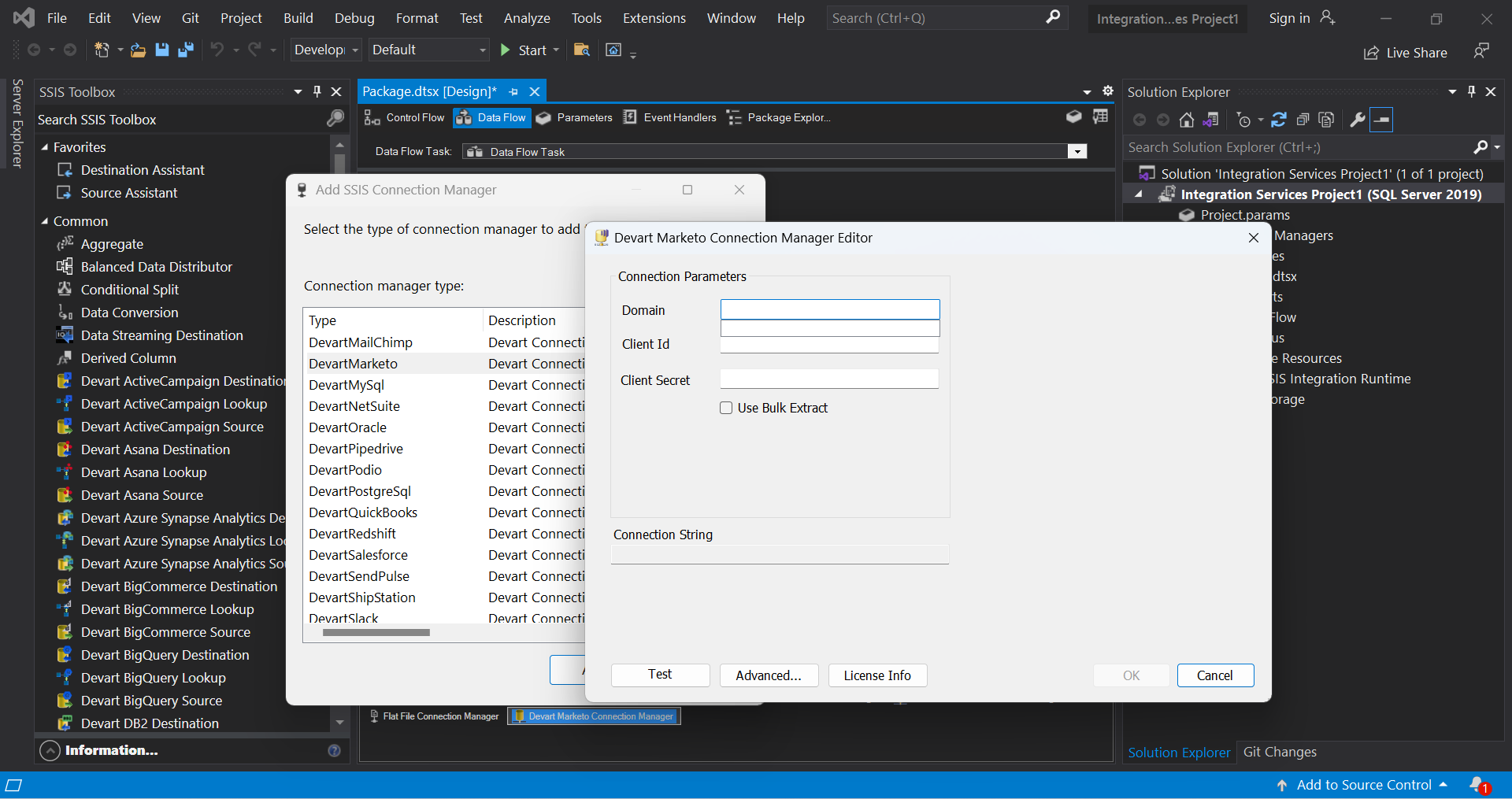Open the Extensions menu
The image size is (1512, 799).
[654, 17]
